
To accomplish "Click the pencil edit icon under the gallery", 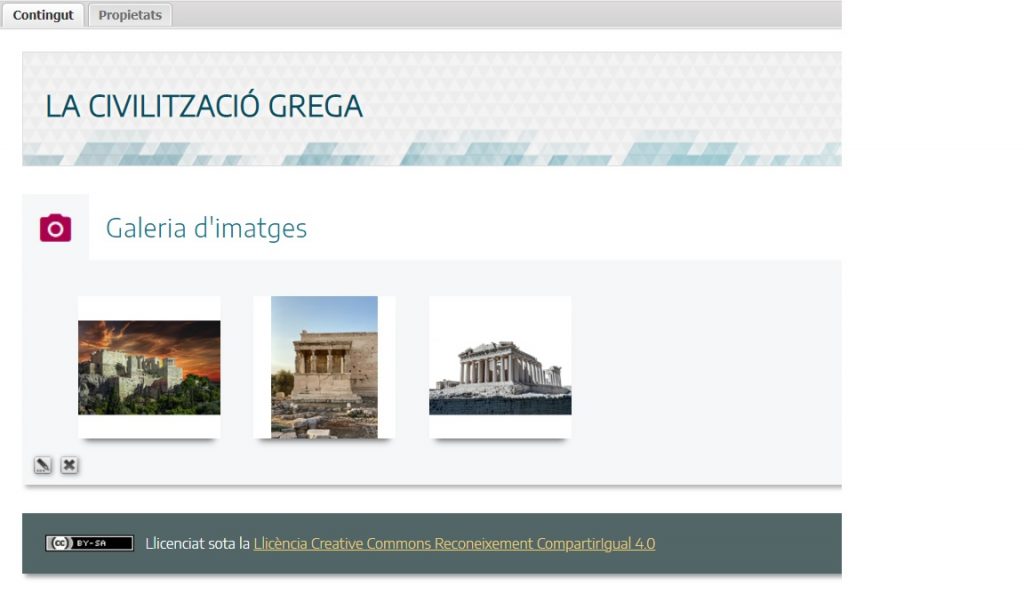I will pos(43,465).
